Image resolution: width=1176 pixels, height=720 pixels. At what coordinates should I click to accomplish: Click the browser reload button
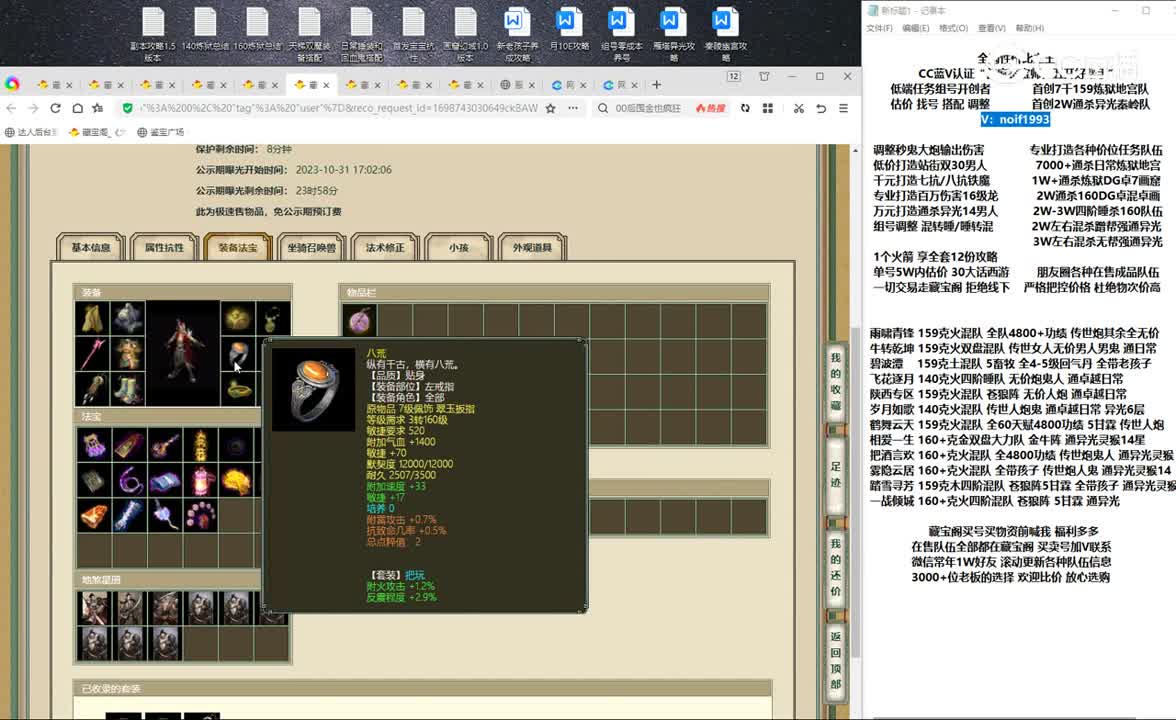[56, 108]
